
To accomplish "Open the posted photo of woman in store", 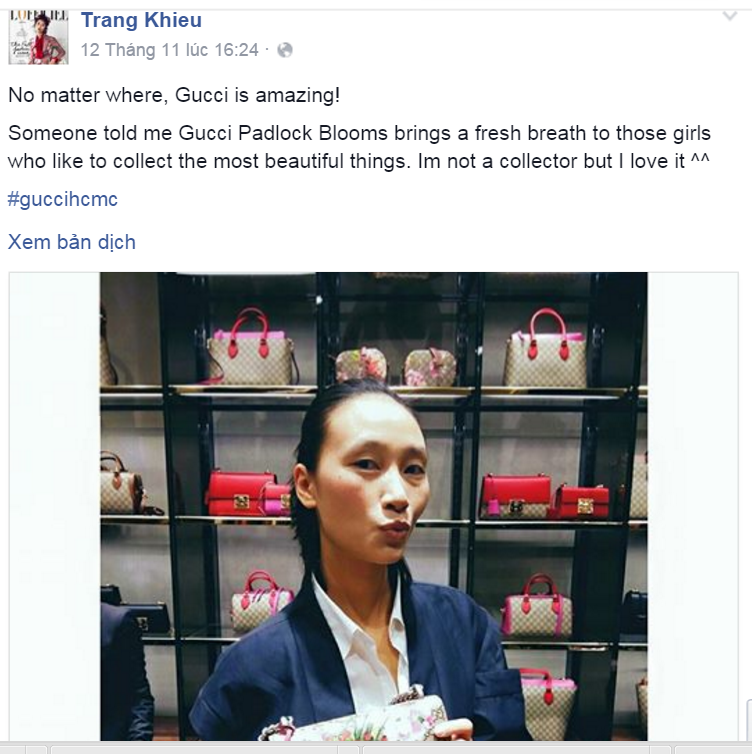I will tap(374, 506).
